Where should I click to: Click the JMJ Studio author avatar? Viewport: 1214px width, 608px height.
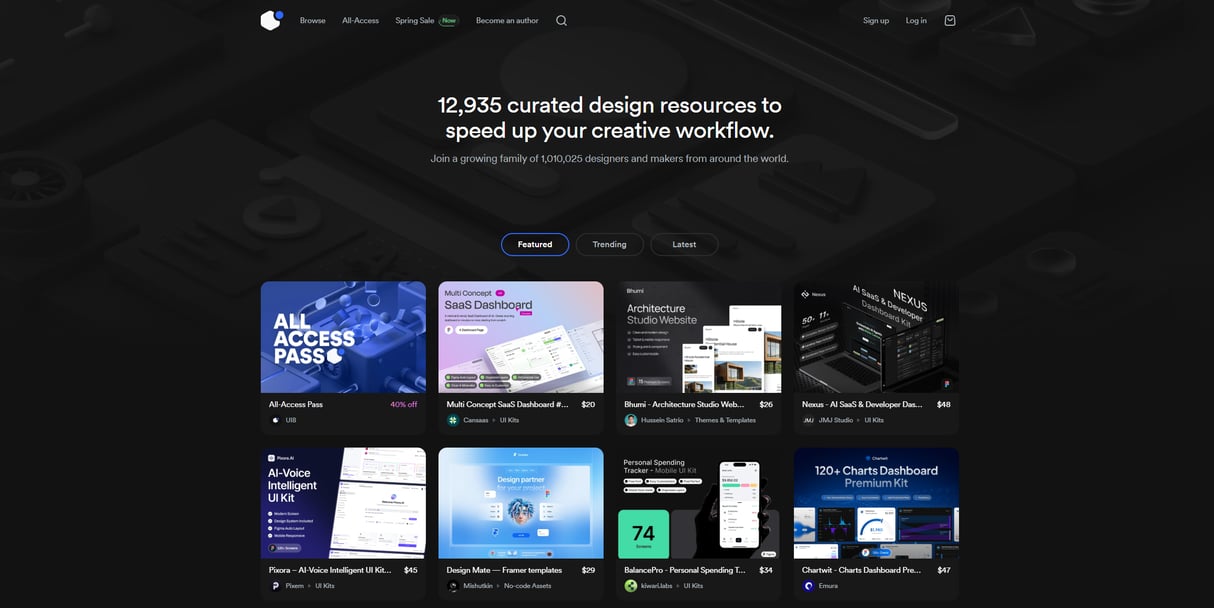[808, 420]
